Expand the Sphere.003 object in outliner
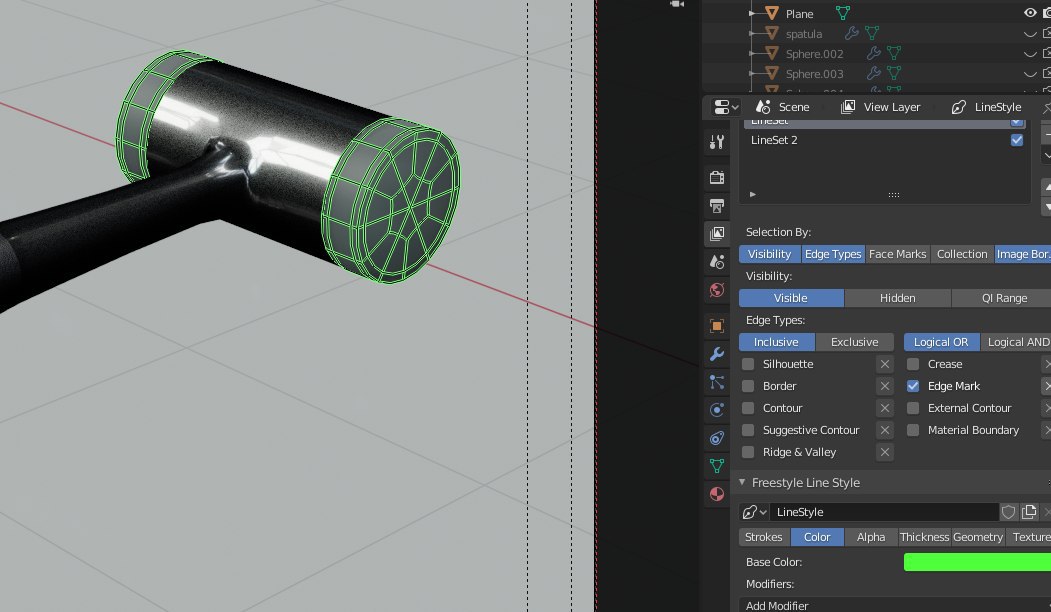The image size is (1051, 612). point(753,73)
